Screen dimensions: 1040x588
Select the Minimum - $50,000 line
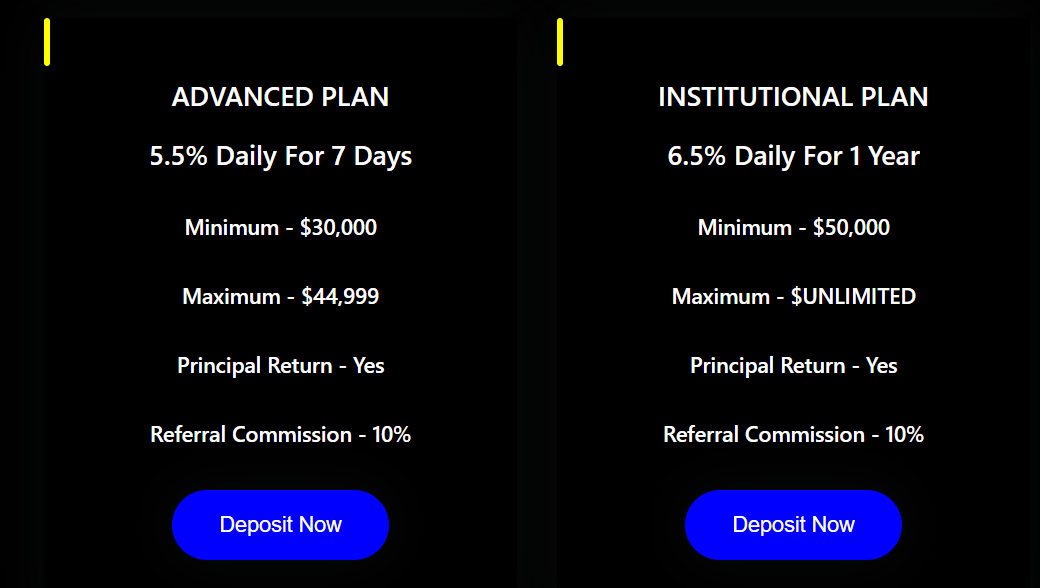pyautogui.click(x=793, y=228)
